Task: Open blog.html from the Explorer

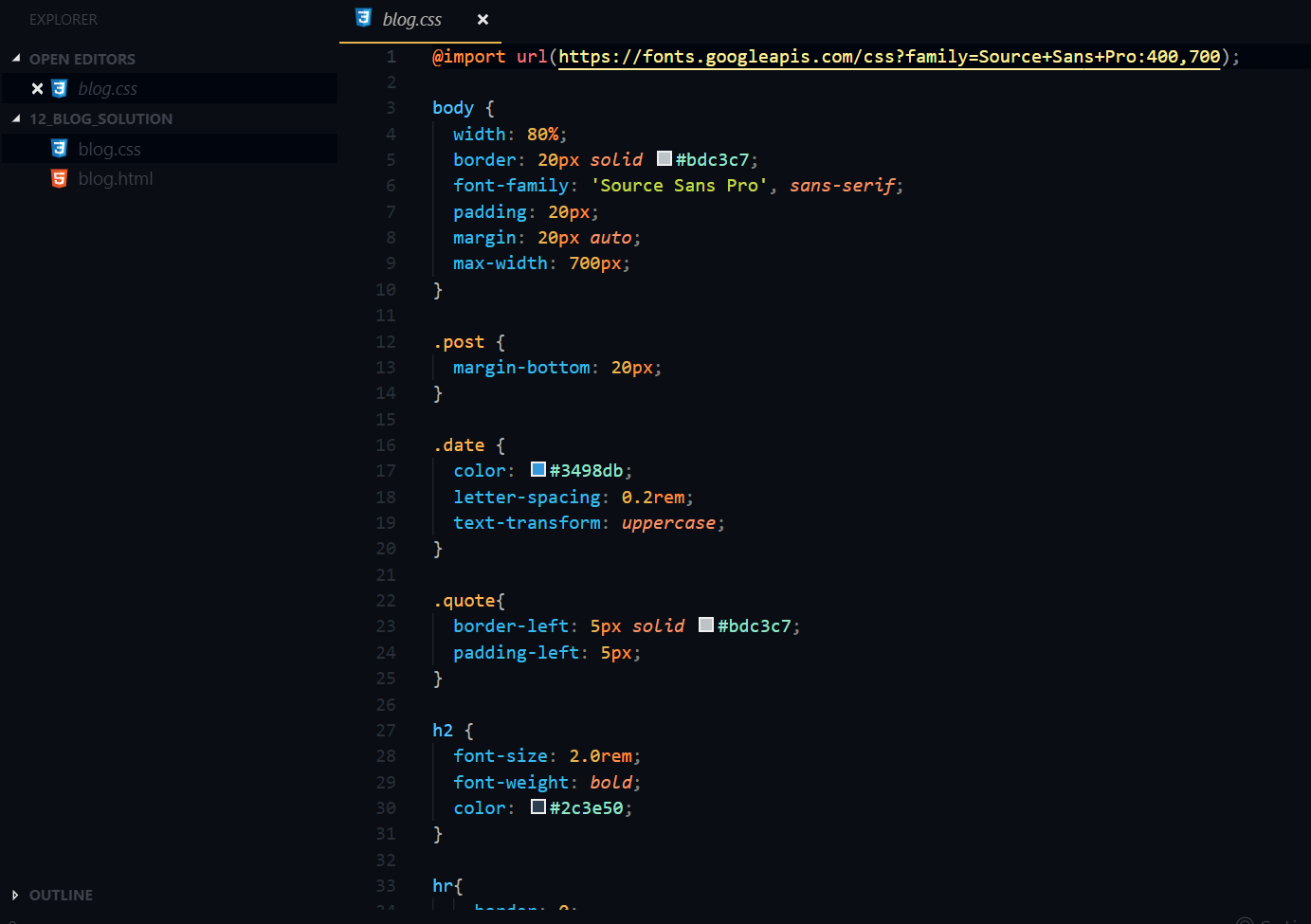Action: coord(115,178)
